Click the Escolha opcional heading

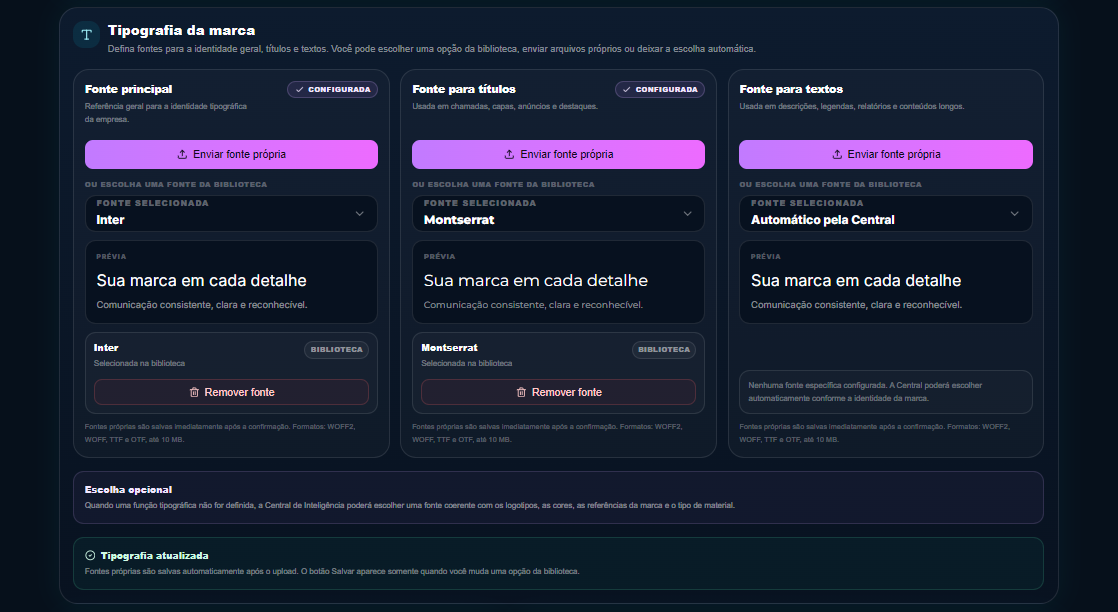point(128,489)
